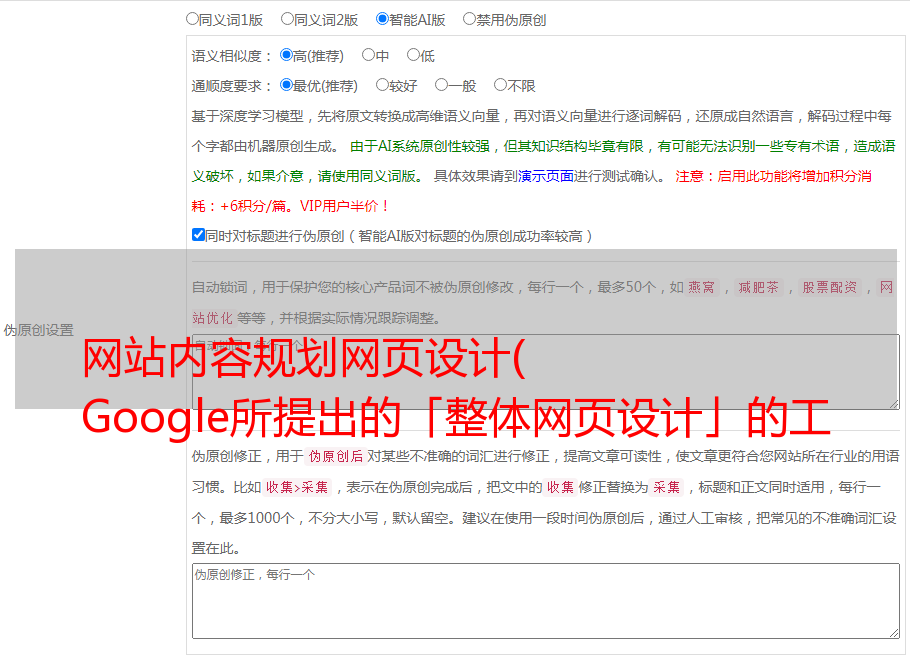The image size is (911, 658).
Task: Toggle 同时对标题进行伪原创 checkbox
Action: (198, 235)
